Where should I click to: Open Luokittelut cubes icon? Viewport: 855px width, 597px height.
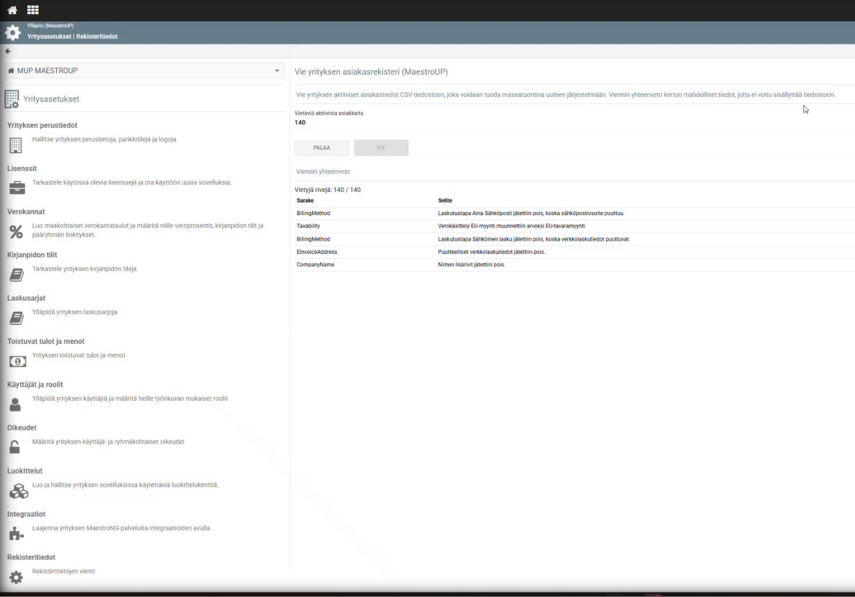point(19,491)
